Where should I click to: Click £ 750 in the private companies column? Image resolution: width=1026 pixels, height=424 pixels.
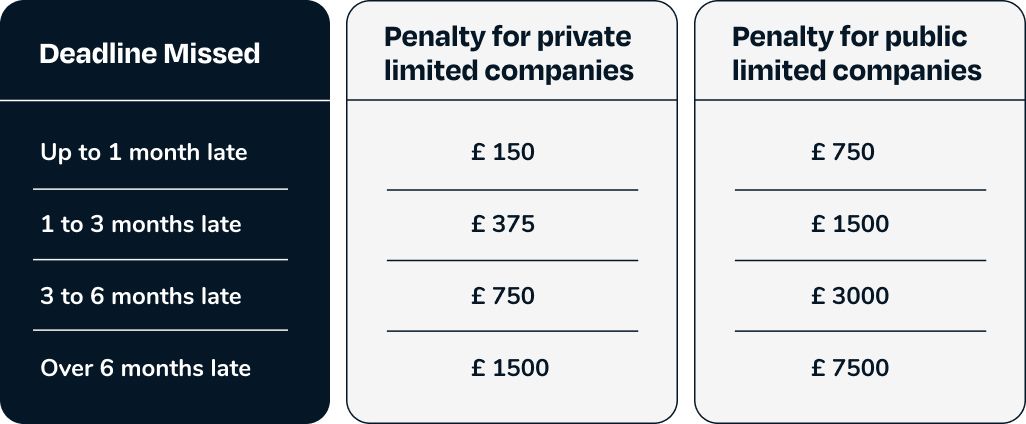503,297
